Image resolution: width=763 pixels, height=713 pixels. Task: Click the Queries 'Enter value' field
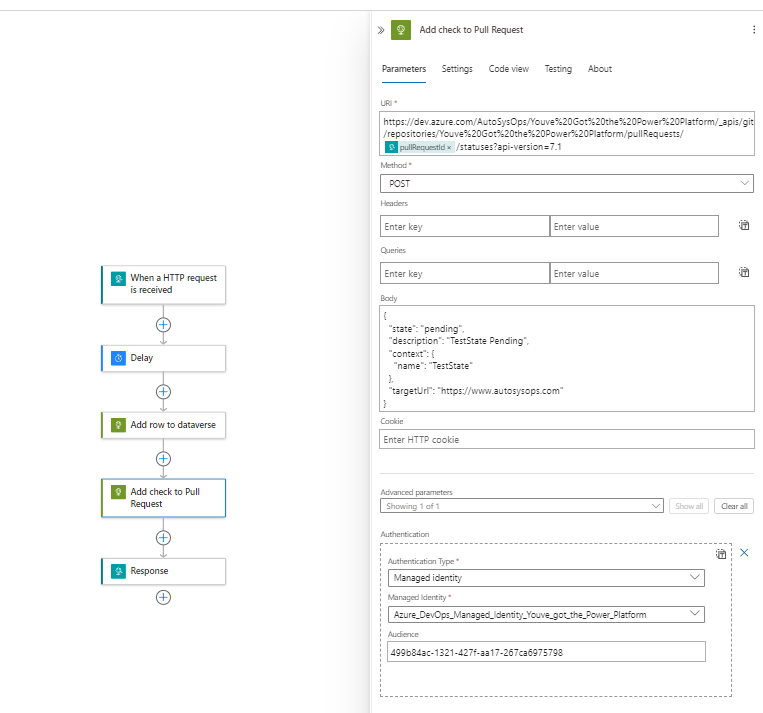tap(634, 274)
